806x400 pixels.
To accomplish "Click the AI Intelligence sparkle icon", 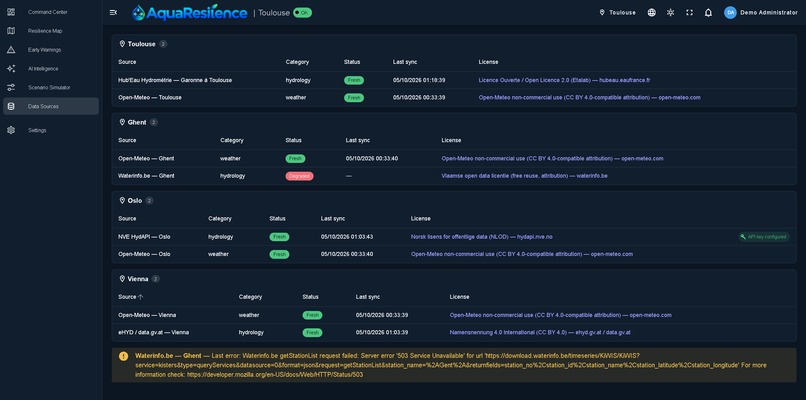I will (11, 68).
